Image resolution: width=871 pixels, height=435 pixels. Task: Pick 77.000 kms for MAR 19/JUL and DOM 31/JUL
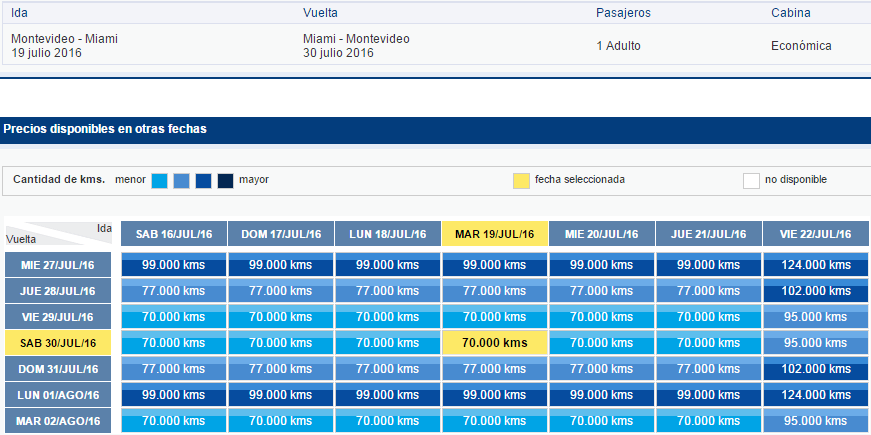(495, 369)
